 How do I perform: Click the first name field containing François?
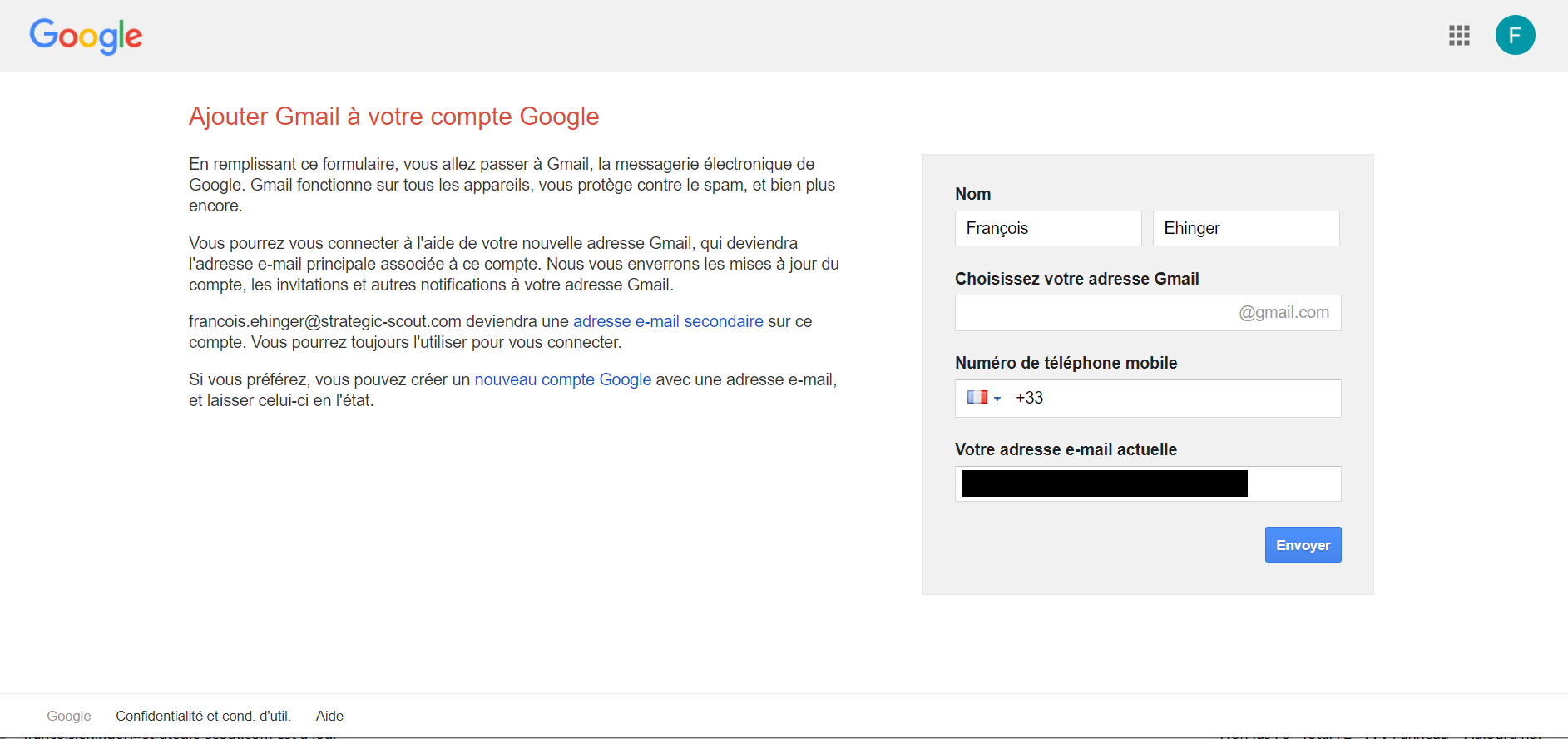pyautogui.click(x=1048, y=228)
